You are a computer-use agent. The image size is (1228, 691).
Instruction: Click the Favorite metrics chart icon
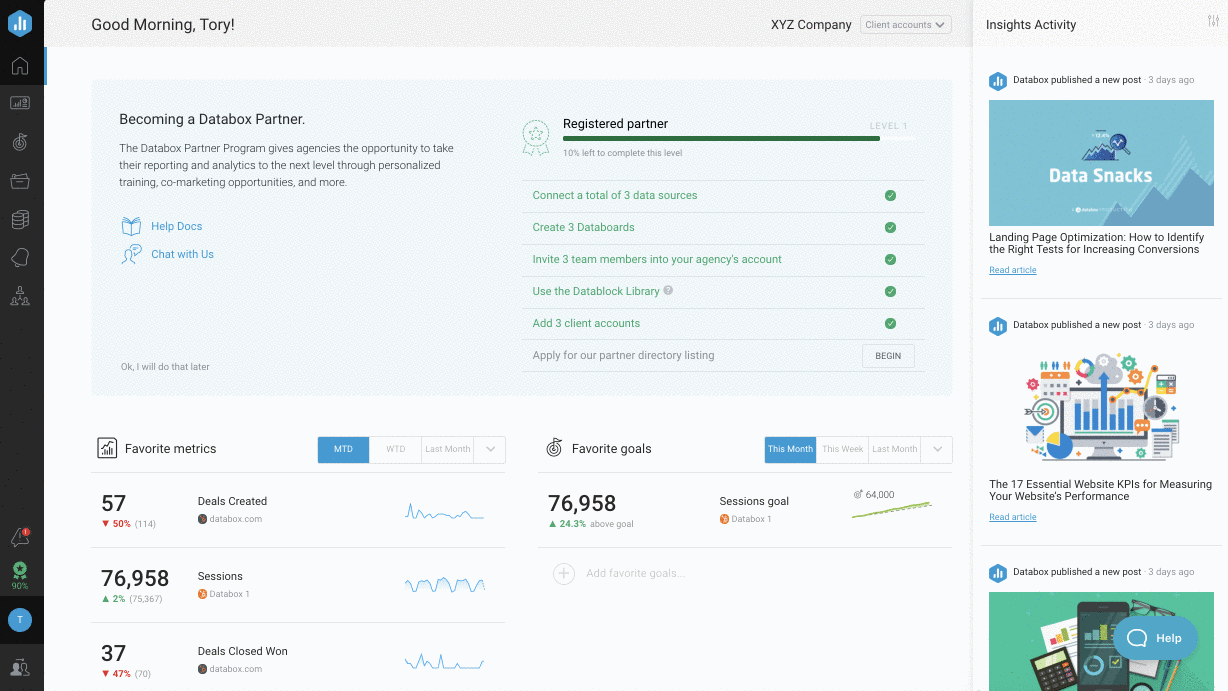pyautogui.click(x=107, y=448)
